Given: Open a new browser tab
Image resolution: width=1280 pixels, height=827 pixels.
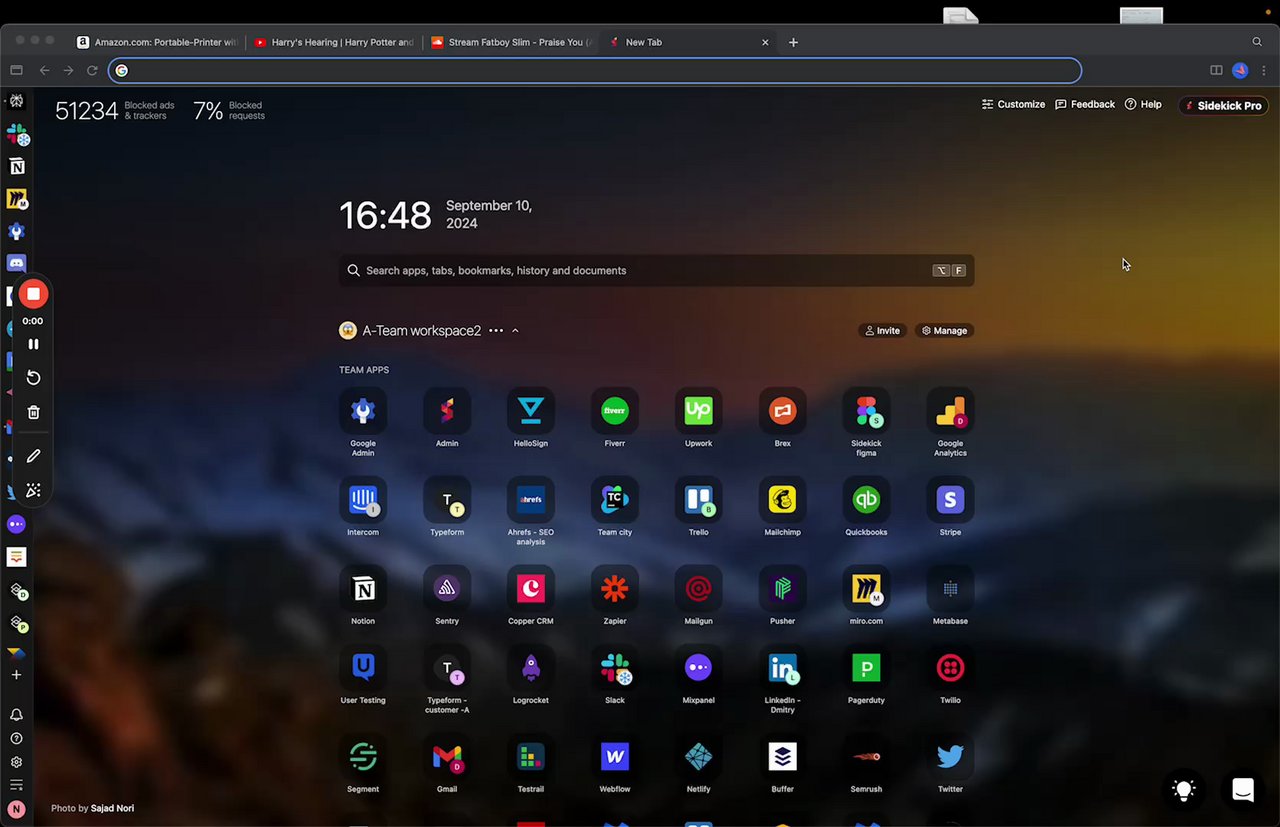Looking at the screenshot, I should pyautogui.click(x=793, y=42).
